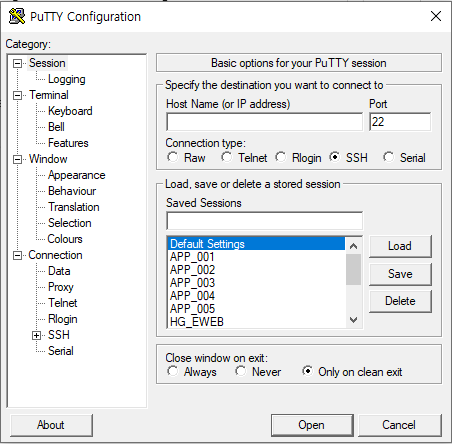452x444 pixels.
Task: Focus the Host Name input field
Action: 265,122
